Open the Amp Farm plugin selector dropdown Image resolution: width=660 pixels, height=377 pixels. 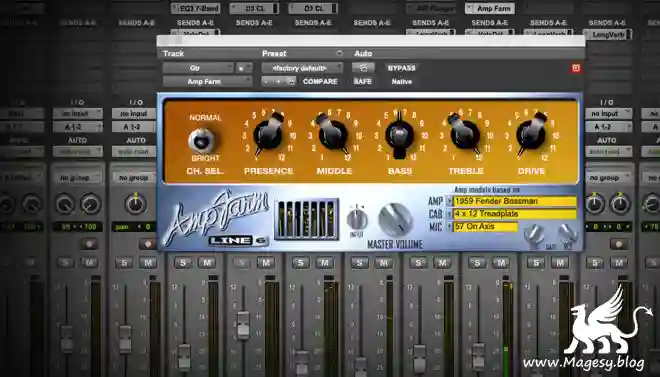(207, 81)
